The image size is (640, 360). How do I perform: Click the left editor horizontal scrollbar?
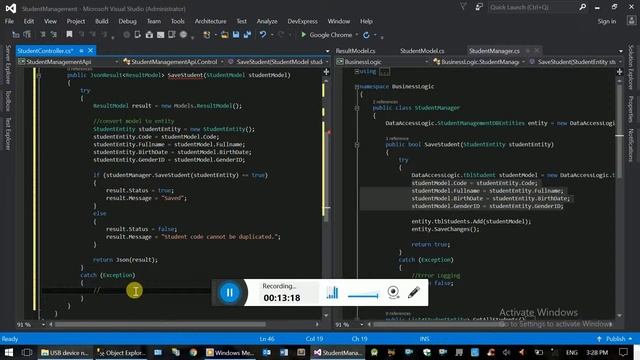click(160, 324)
